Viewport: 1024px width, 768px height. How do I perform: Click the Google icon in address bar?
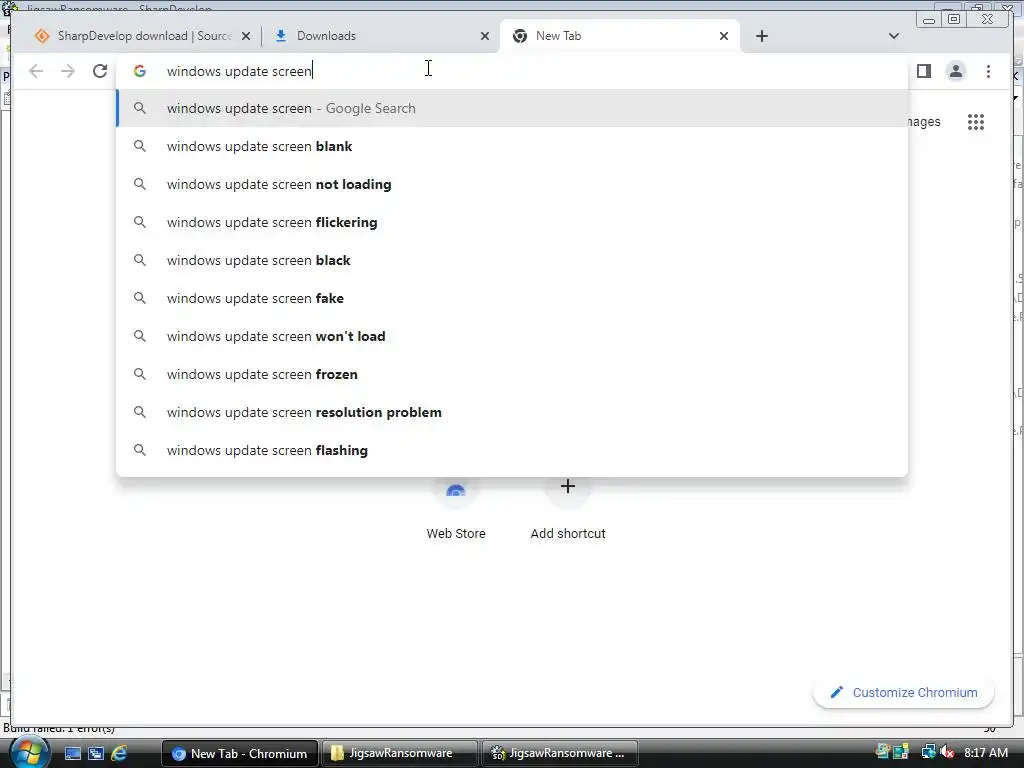tap(140, 71)
